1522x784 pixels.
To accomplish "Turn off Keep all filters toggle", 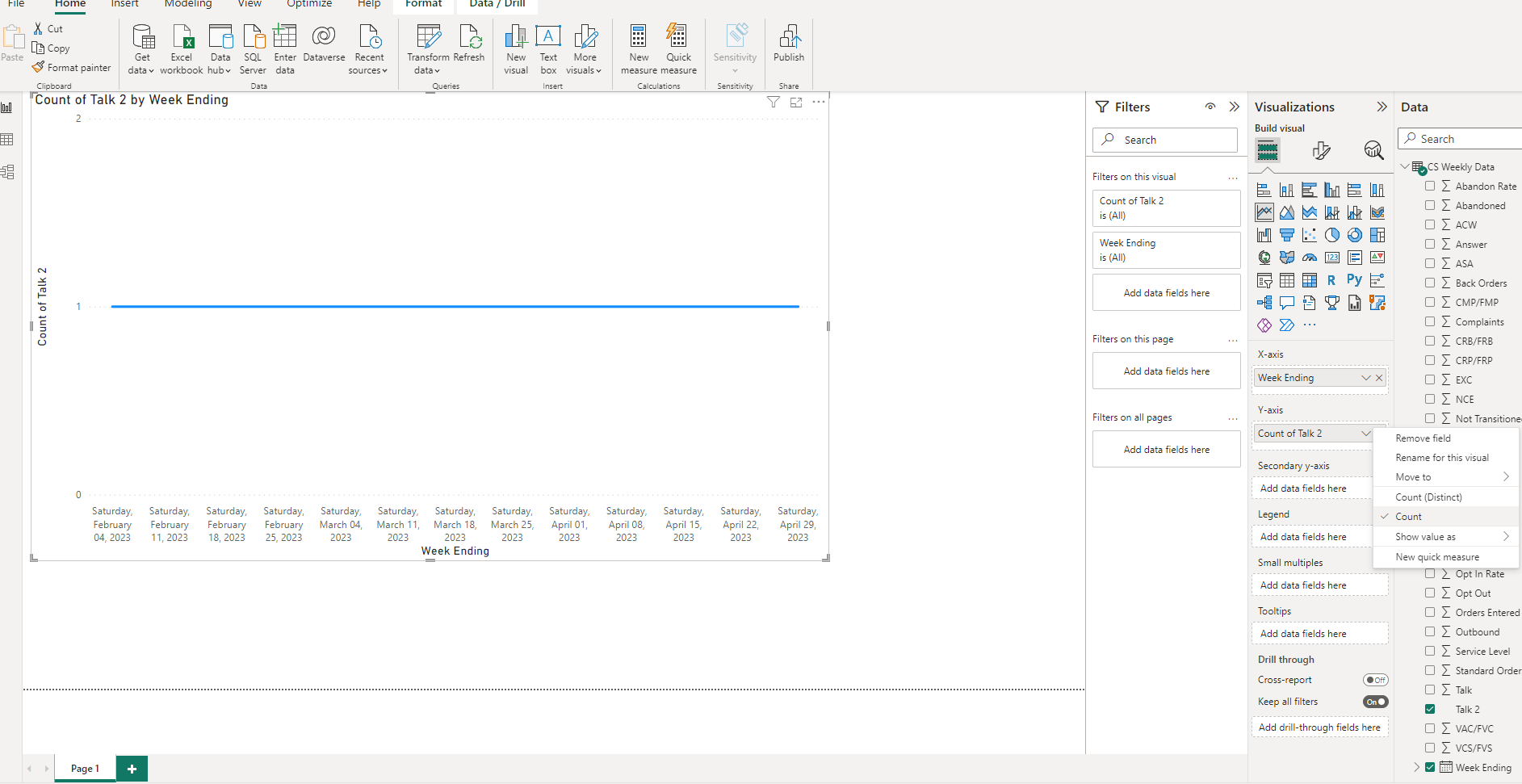I will click(x=1376, y=702).
